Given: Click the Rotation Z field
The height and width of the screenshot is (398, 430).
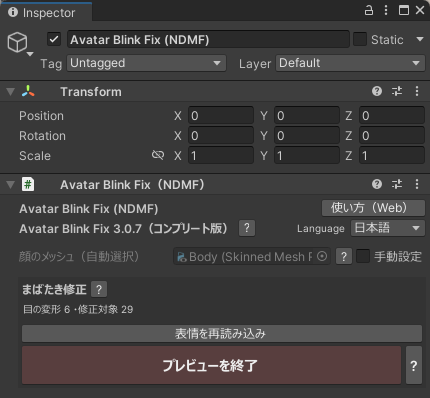Looking at the screenshot, I should click(392, 136).
